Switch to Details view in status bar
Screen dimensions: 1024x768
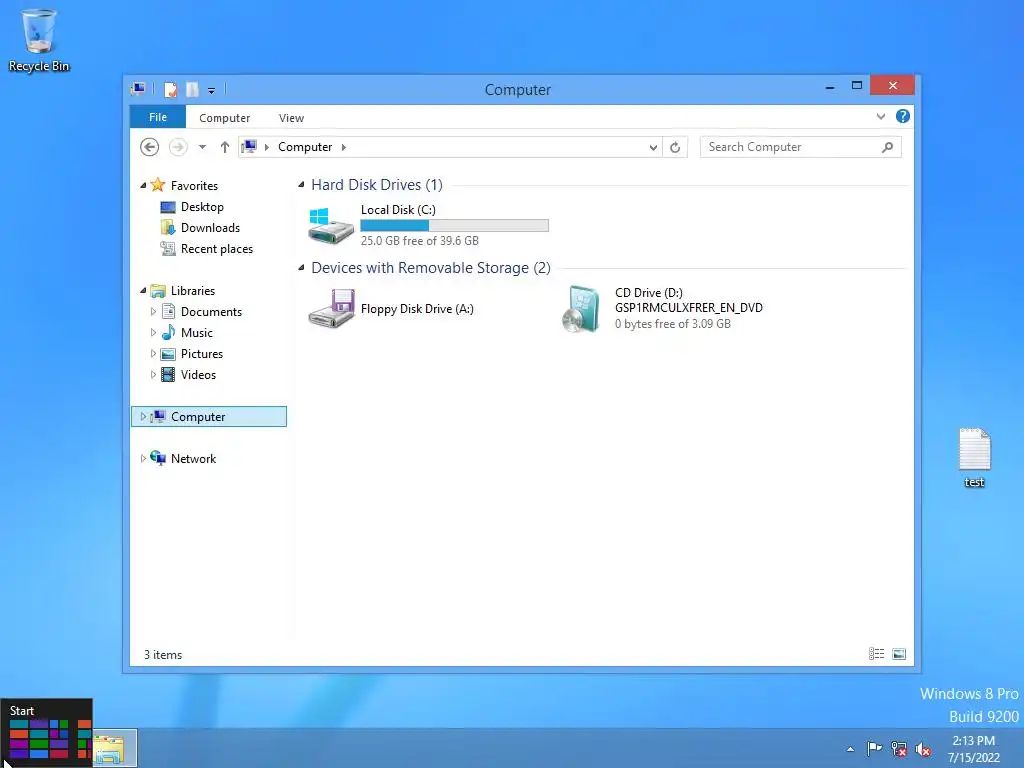(876, 654)
